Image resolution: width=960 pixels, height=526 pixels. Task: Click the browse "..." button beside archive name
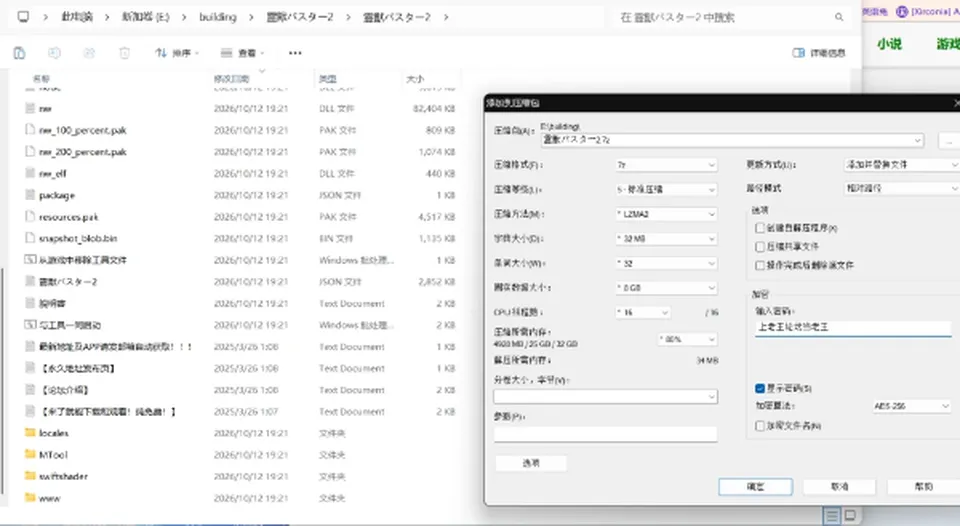(949, 141)
